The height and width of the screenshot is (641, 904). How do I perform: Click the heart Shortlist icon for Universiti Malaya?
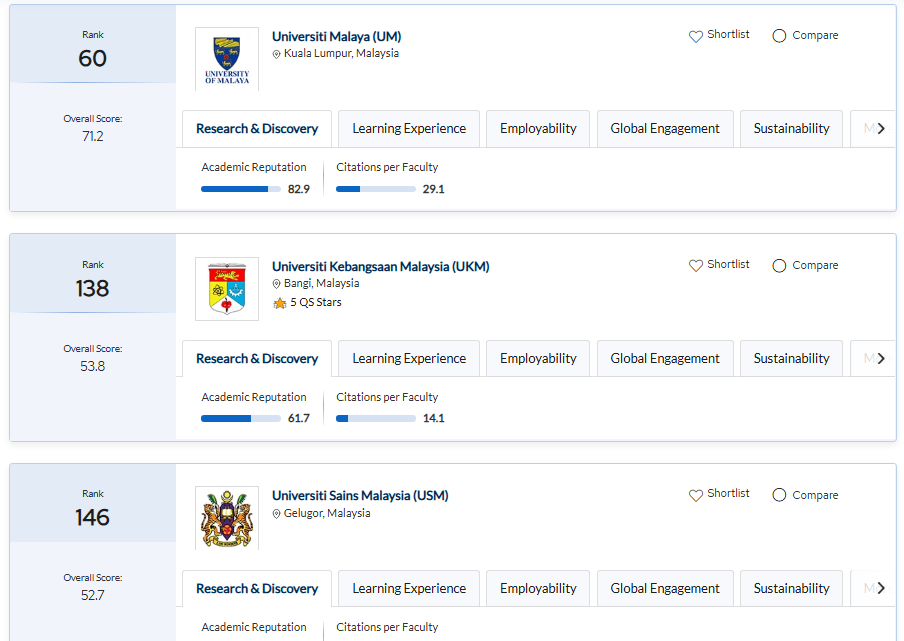click(696, 36)
